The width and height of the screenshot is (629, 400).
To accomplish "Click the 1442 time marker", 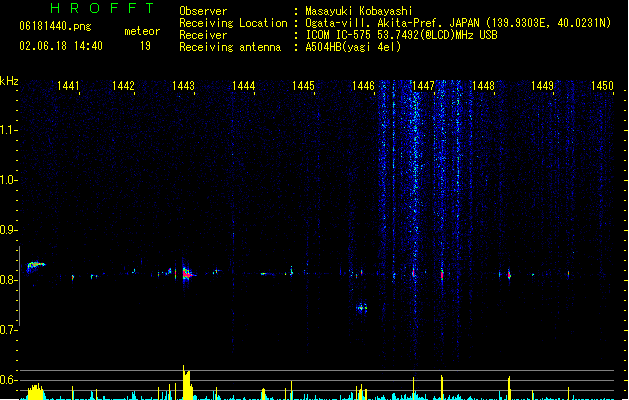I will [123, 86].
